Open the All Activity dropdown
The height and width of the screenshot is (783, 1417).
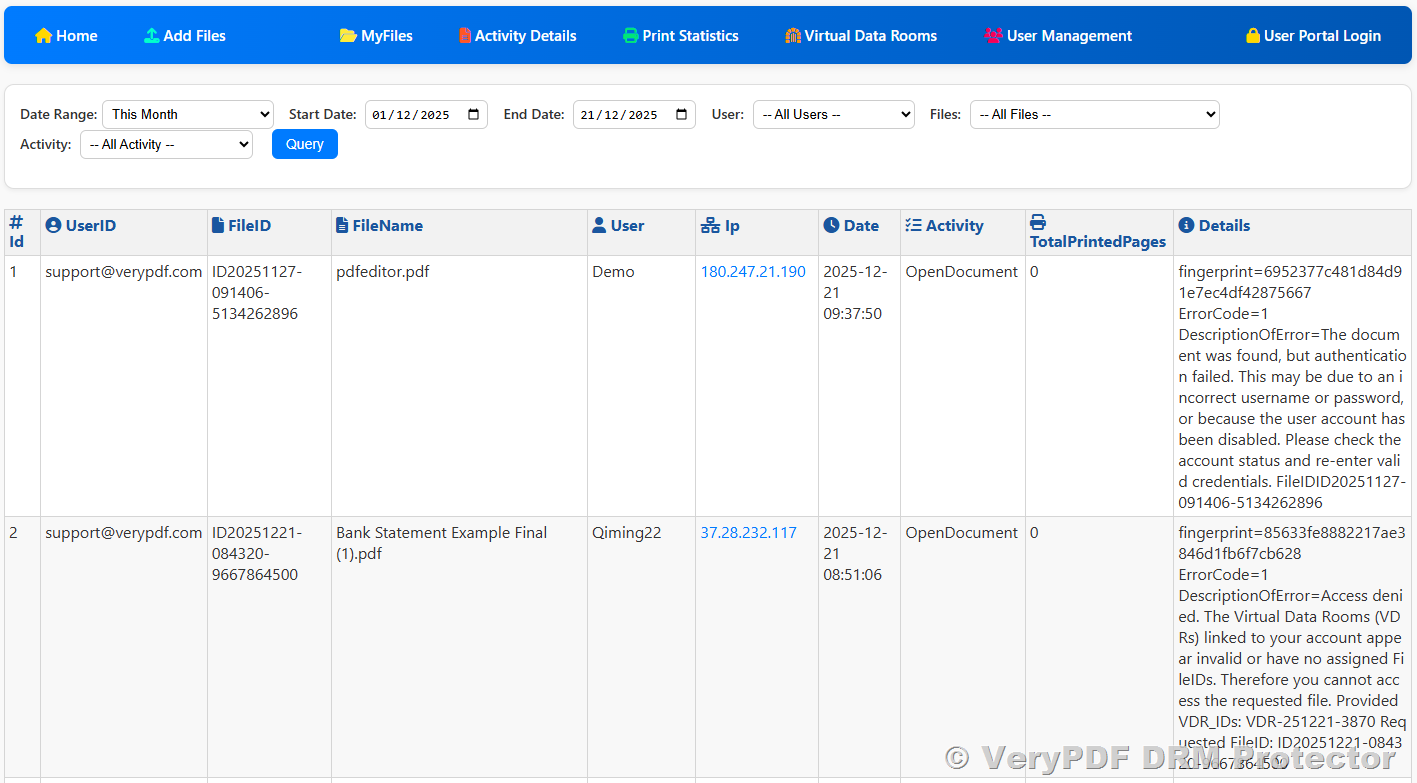[x=166, y=144]
